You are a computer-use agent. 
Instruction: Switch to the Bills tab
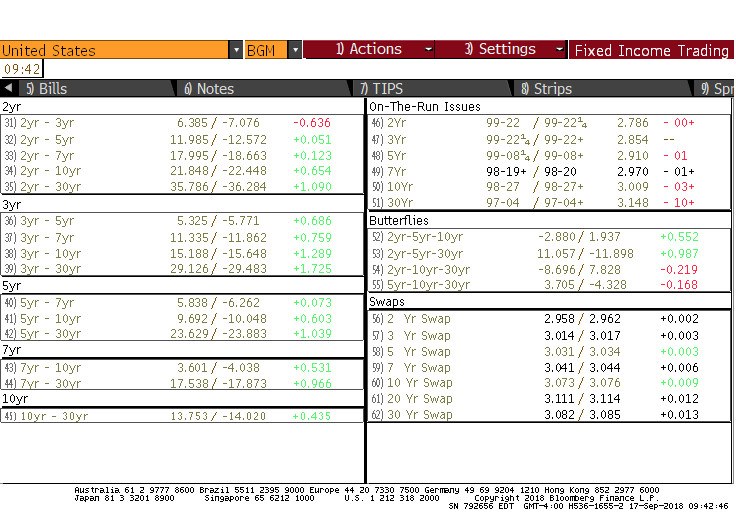click(x=95, y=88)
